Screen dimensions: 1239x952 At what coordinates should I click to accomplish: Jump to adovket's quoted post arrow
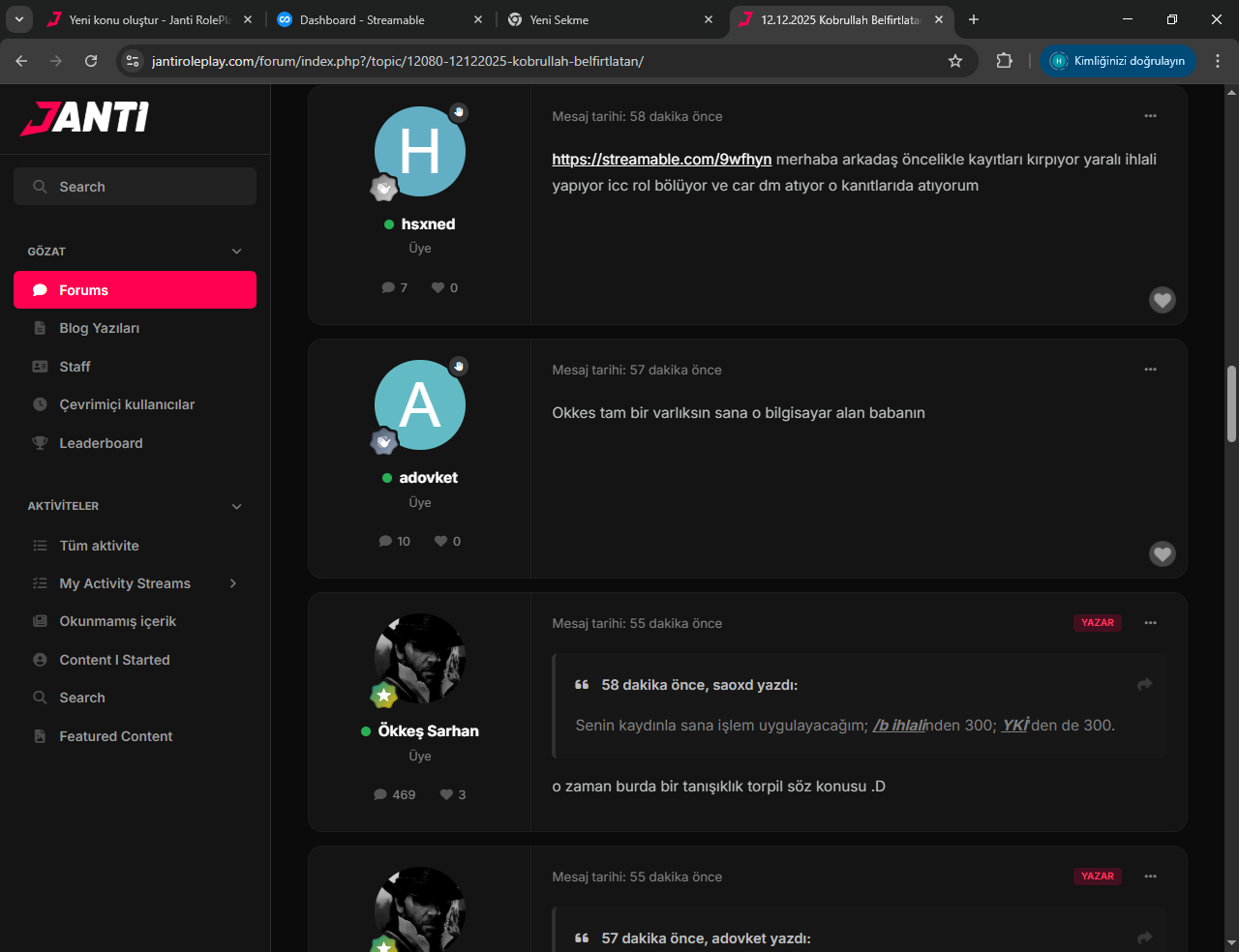(x=1145, y=937)
